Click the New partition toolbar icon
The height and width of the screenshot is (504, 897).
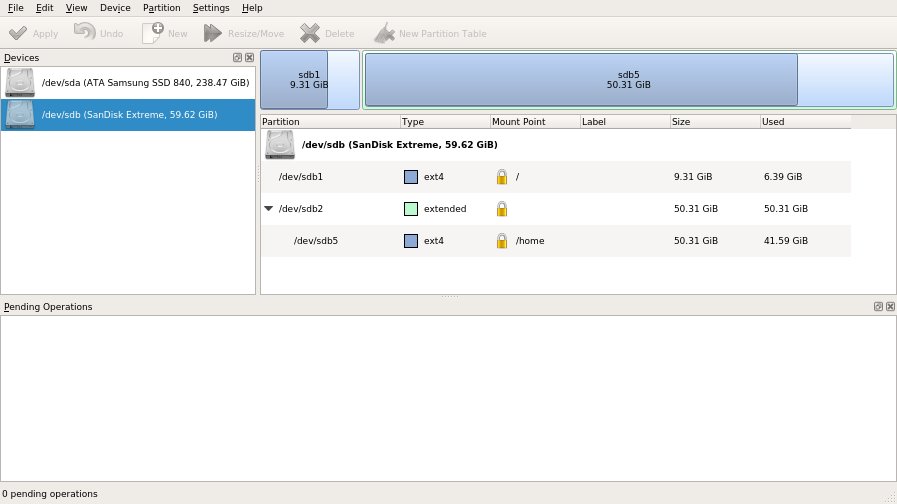click(x=152, y=33)
